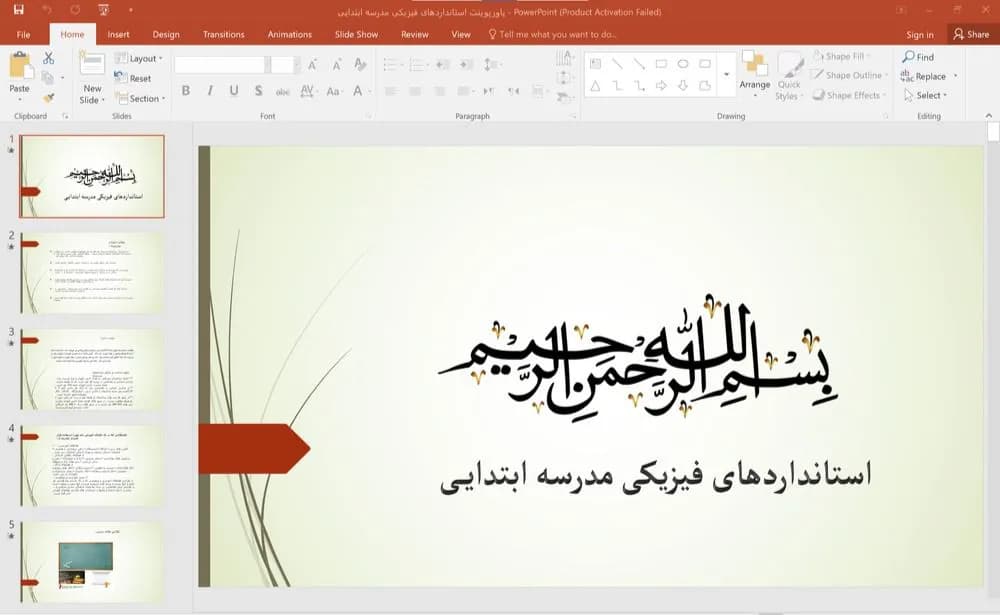Screen dimensions: 1000x615
Task: Click the Reset slide button
Action: pos(133,78)
